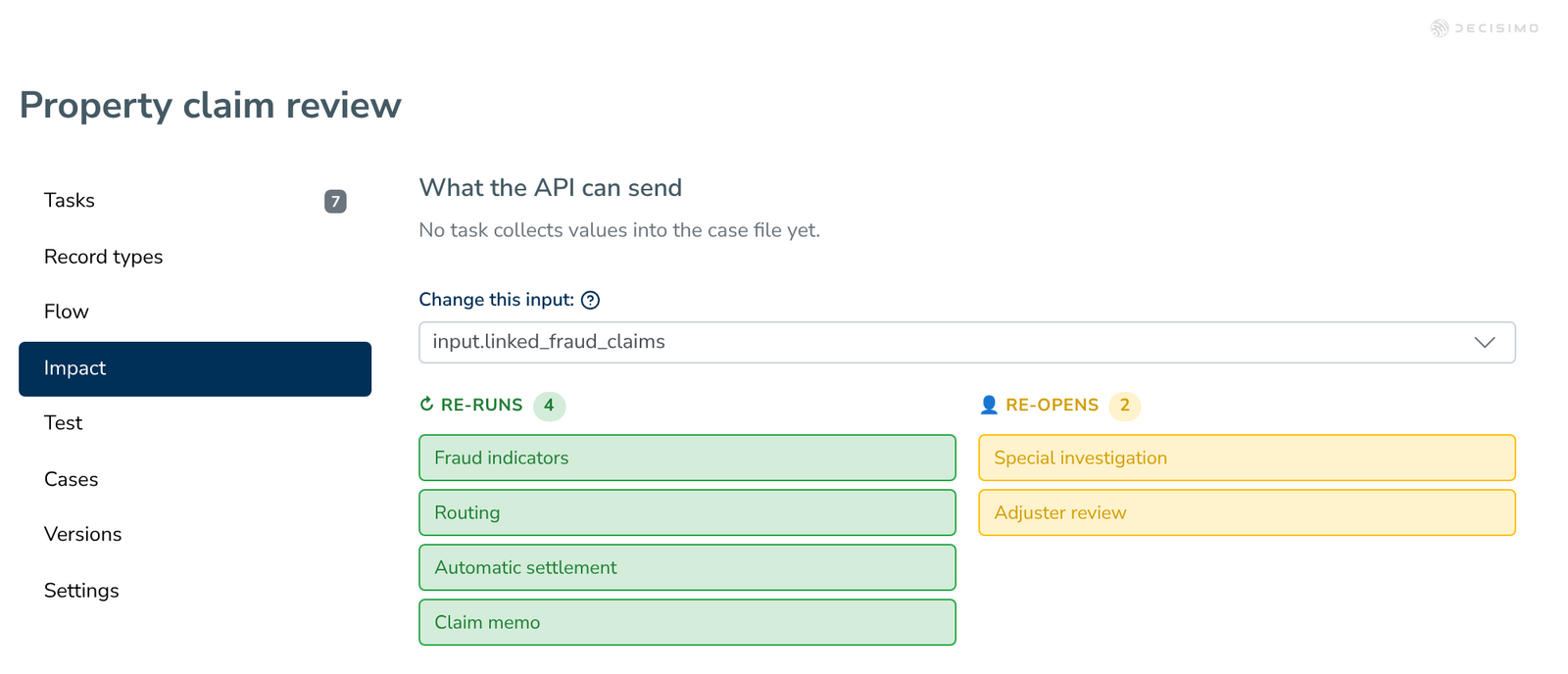Open the Settings section
The height and width of the screenshot is (674, 1568).
[195, 591]
